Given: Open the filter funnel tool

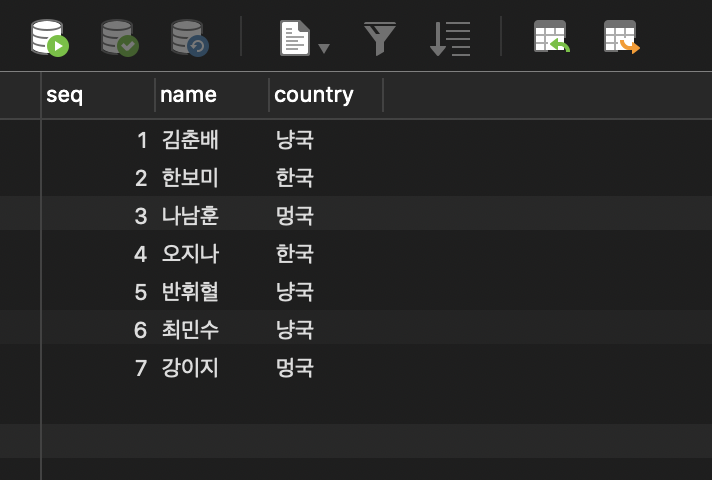Looking at the screenshot, I should [380, 39].
